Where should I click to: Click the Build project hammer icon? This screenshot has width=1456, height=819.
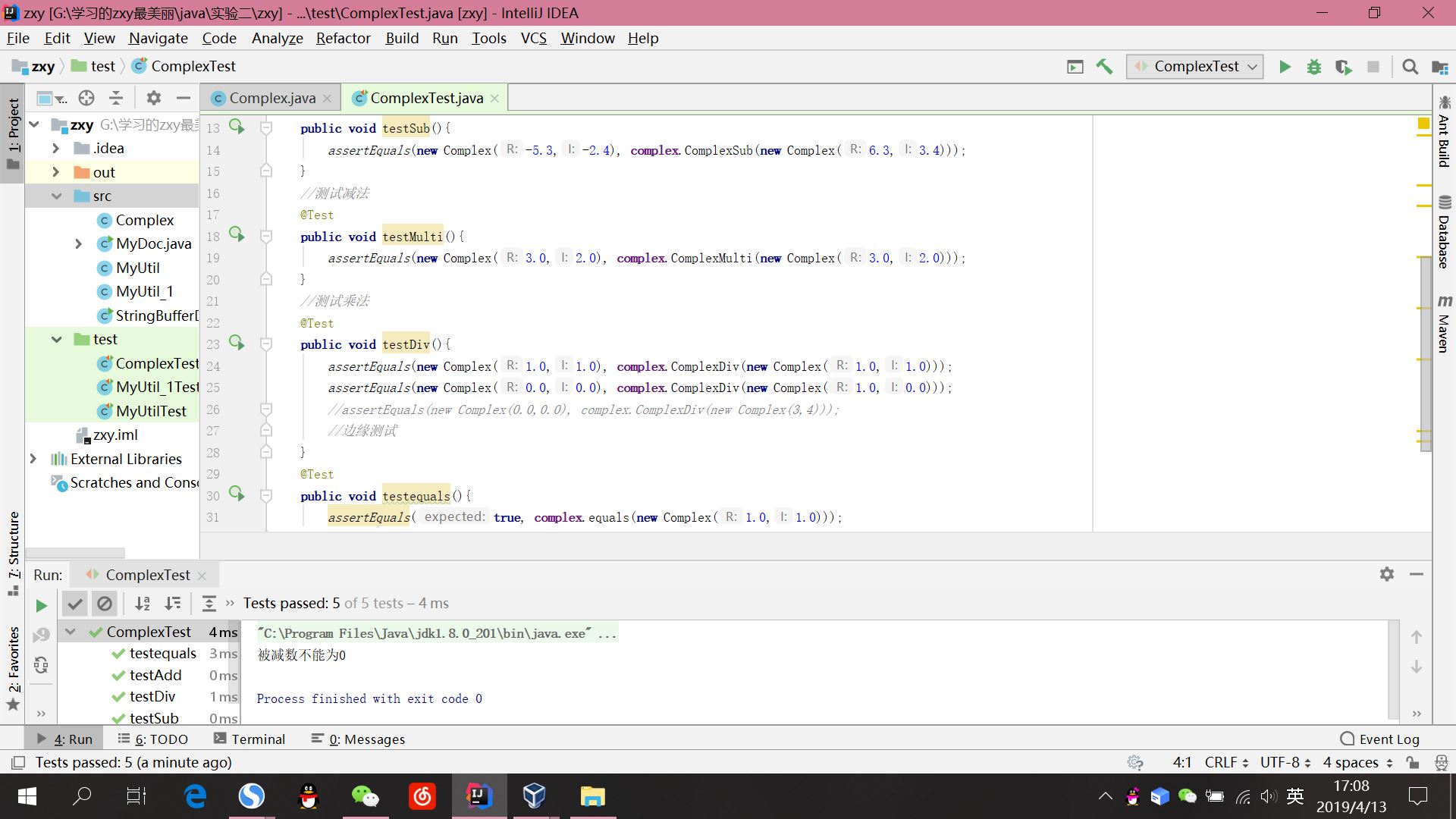[x=1105, y=67]
